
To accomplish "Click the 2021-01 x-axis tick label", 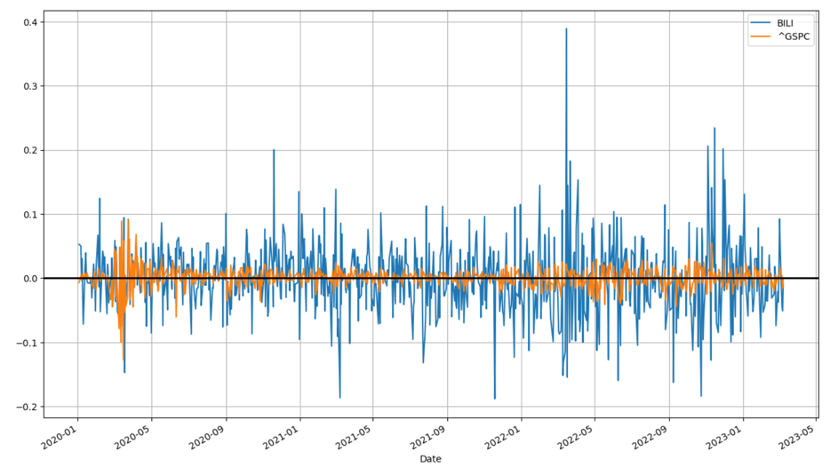I will 282,436.
